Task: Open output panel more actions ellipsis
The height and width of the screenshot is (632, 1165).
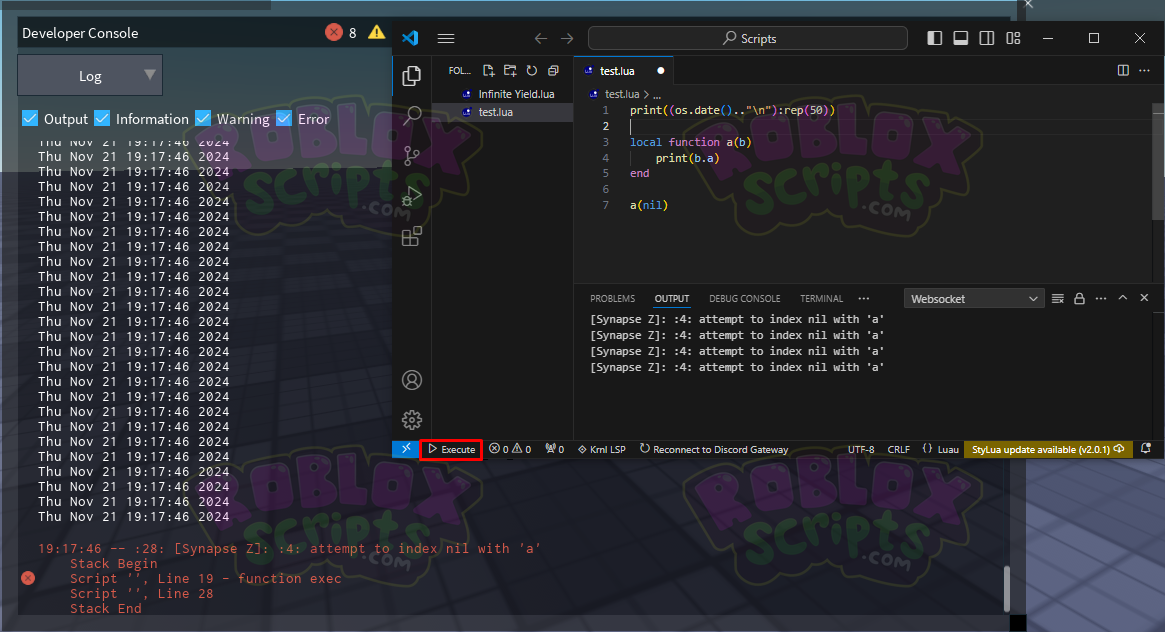Action: (x=1101, y=299)
